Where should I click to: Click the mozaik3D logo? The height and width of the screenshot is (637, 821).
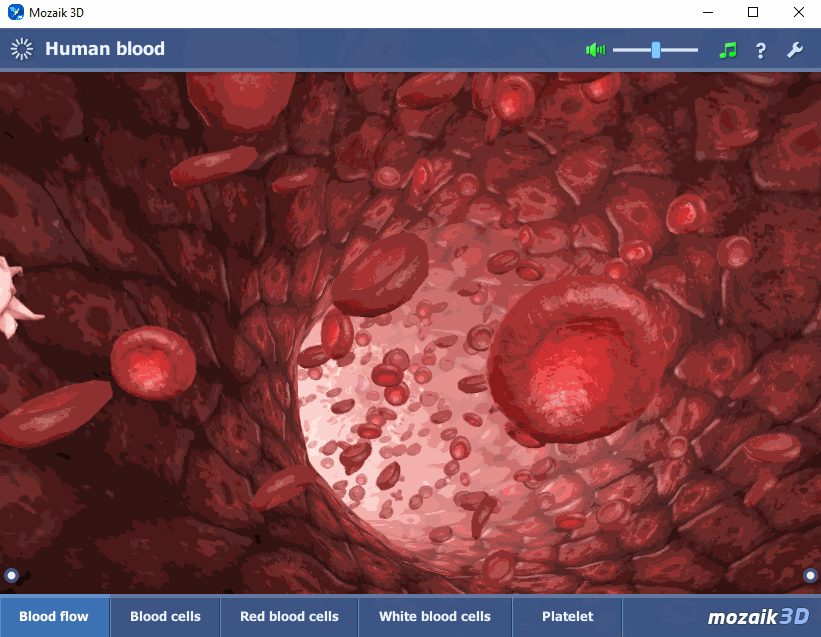coord(757,617)
